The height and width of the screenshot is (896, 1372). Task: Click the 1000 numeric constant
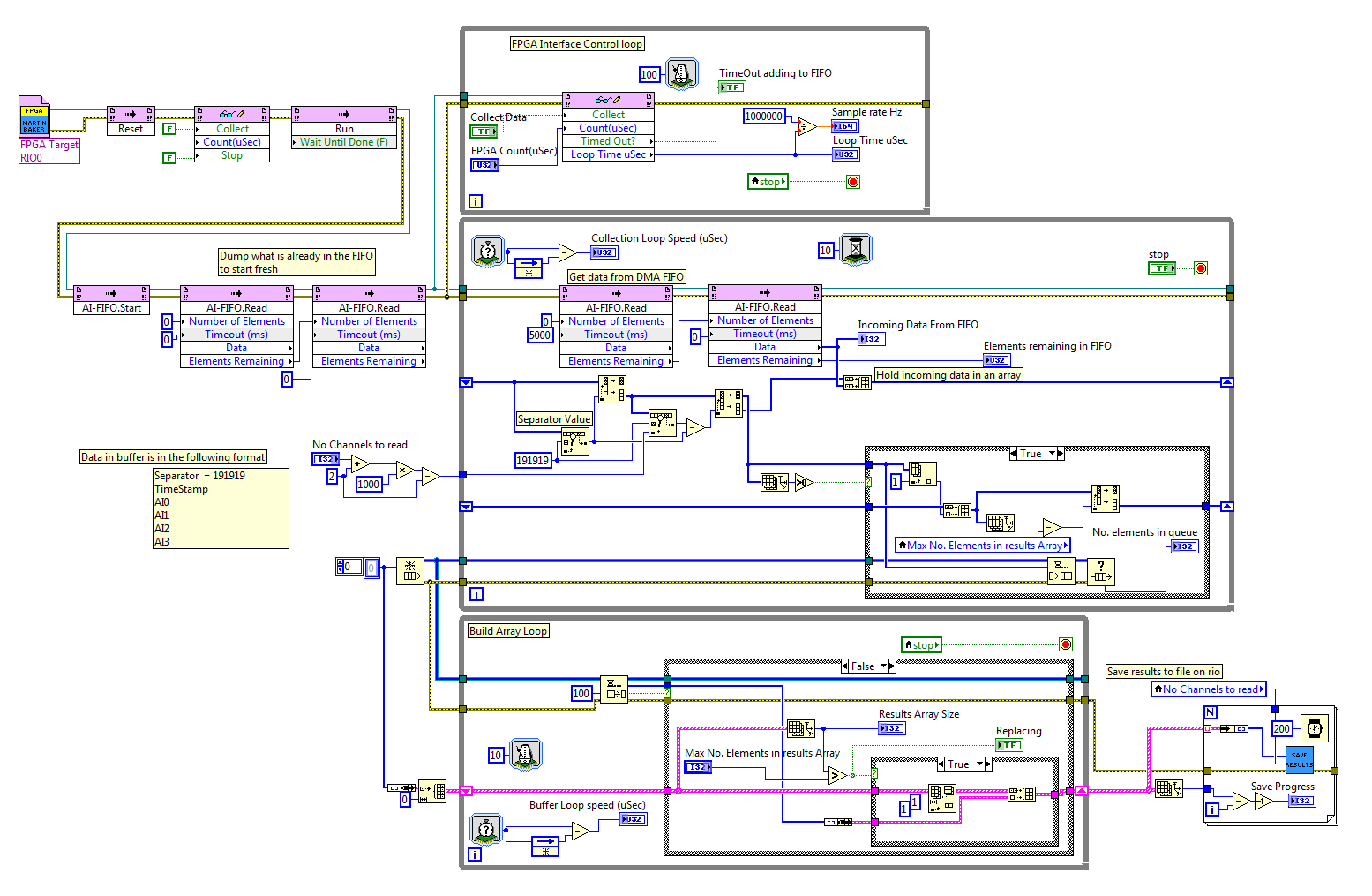pos(369,484)
